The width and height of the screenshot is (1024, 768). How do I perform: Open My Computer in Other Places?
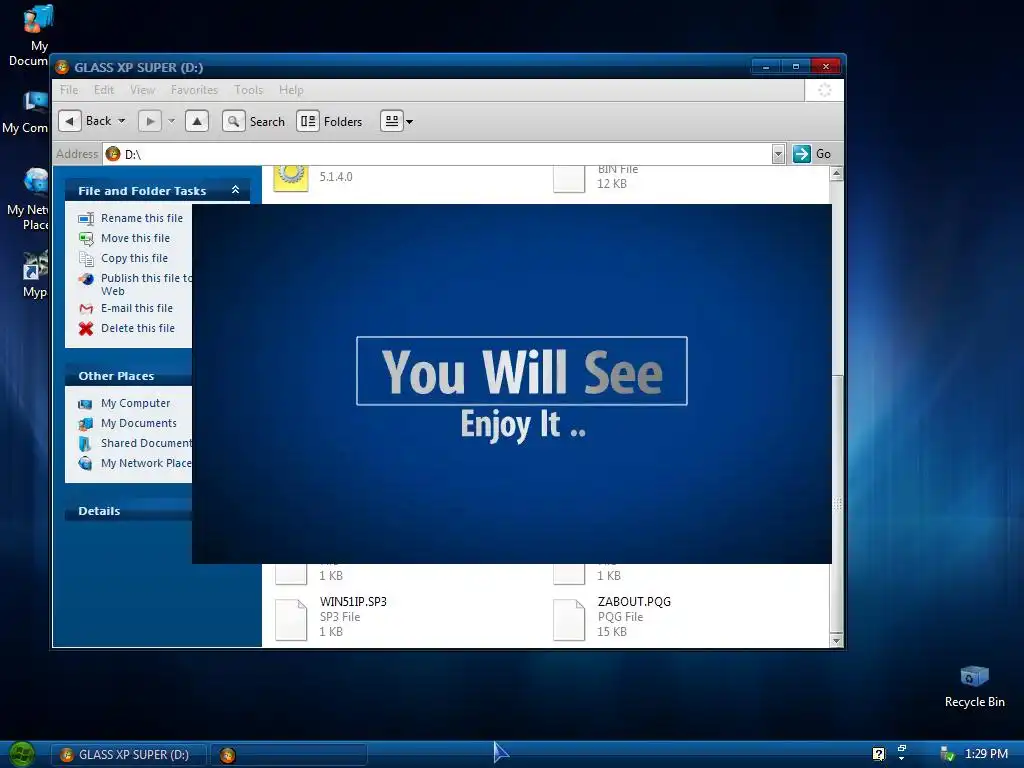[135, 404]
